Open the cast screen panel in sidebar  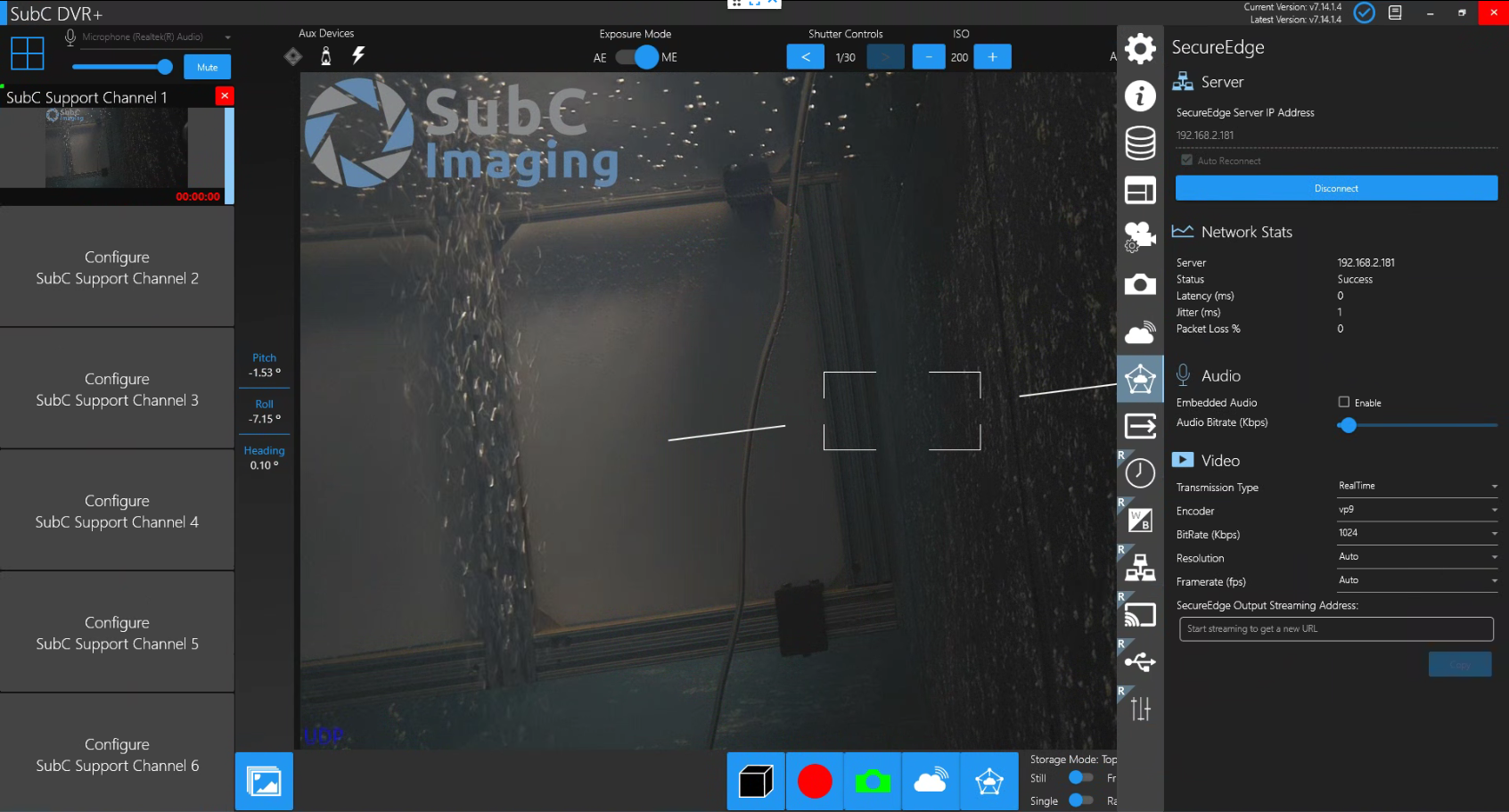[1140, 615]
